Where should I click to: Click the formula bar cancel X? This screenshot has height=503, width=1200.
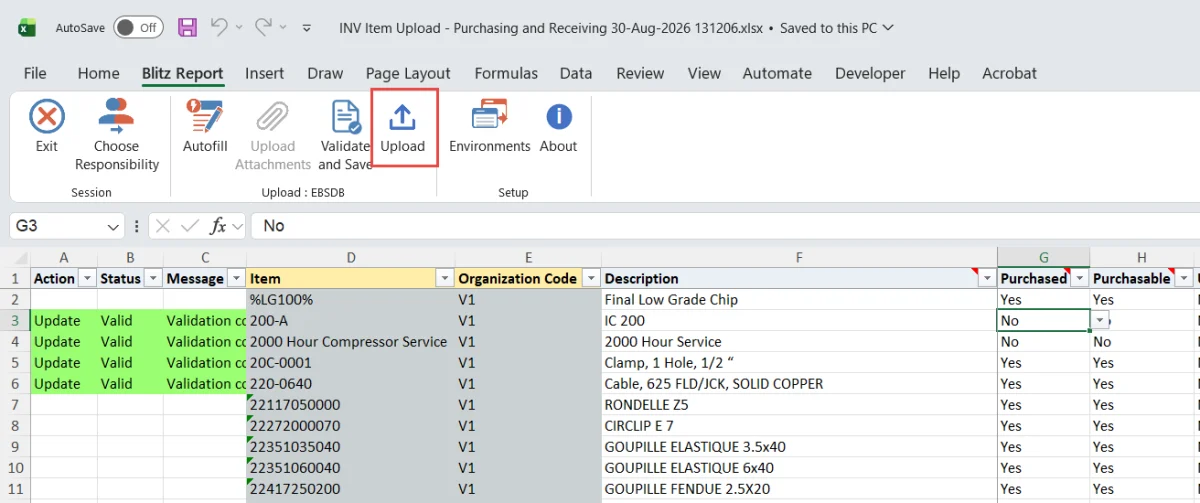point(163,226)
